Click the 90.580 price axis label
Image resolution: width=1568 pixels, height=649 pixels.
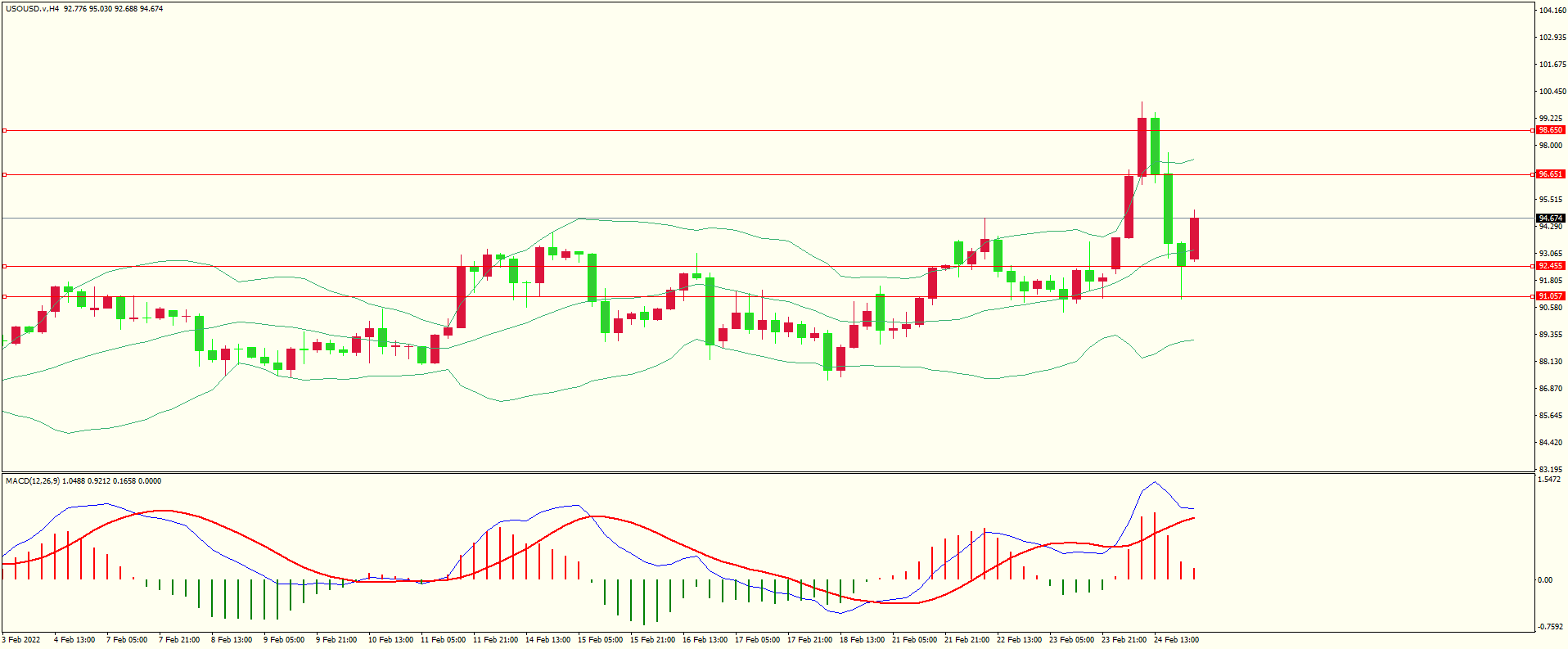click(x=1551, y=308)
